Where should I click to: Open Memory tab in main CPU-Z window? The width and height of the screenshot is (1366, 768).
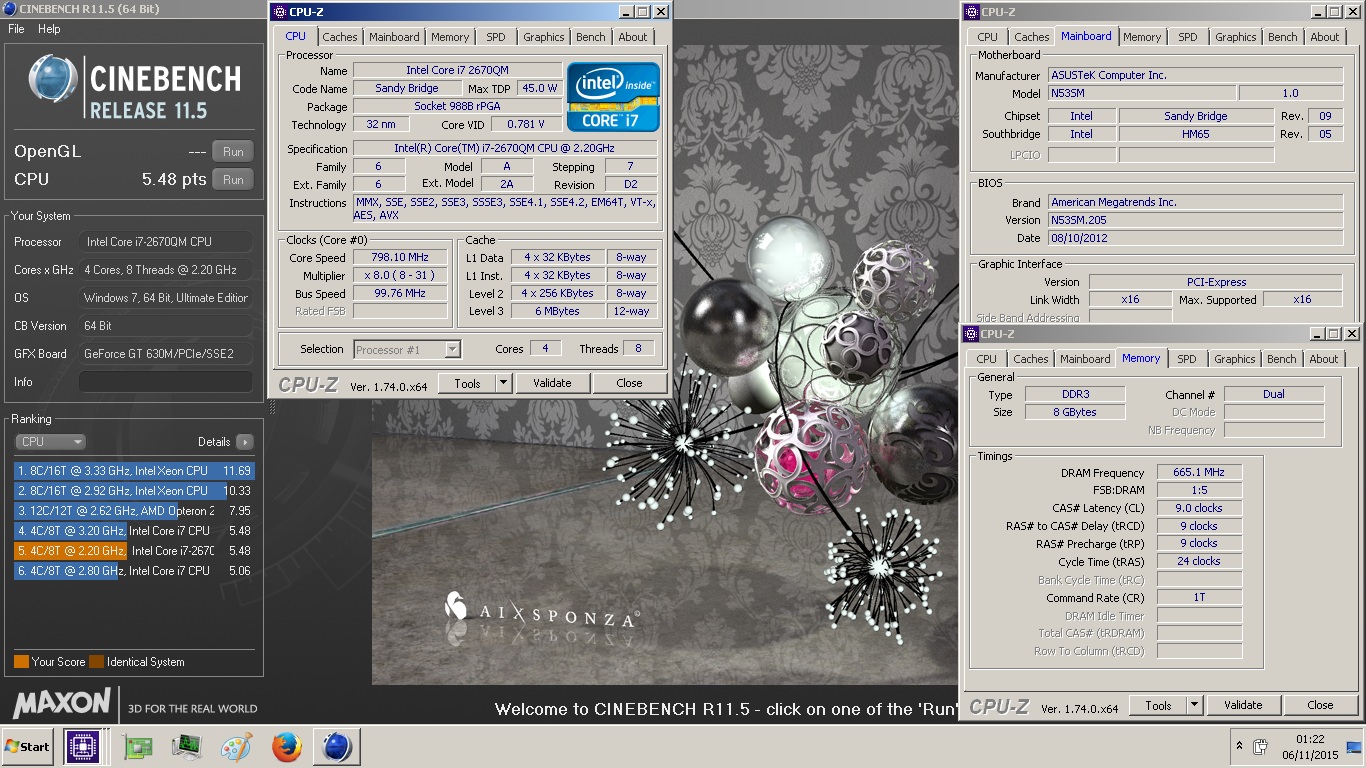449,37
